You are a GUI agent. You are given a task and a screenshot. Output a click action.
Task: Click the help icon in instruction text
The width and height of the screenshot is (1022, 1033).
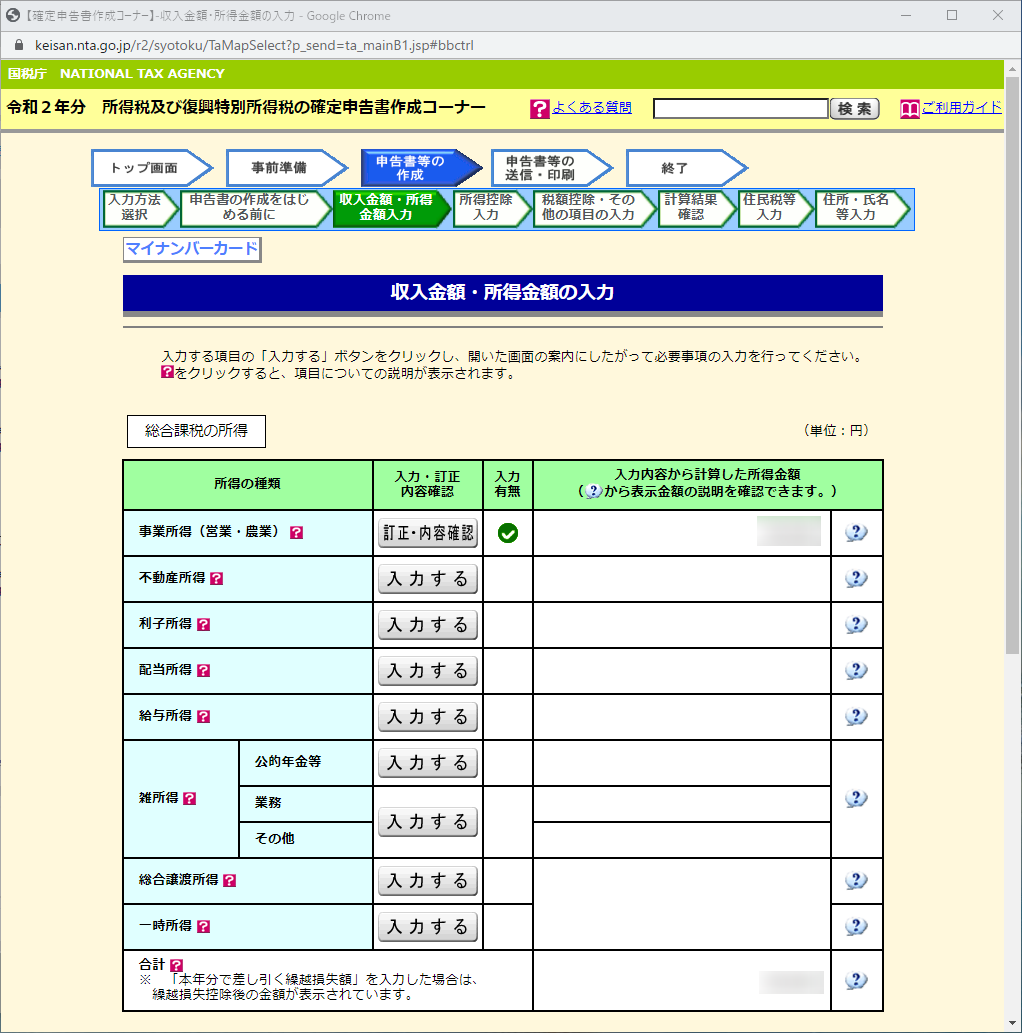(x=167, y=372)
